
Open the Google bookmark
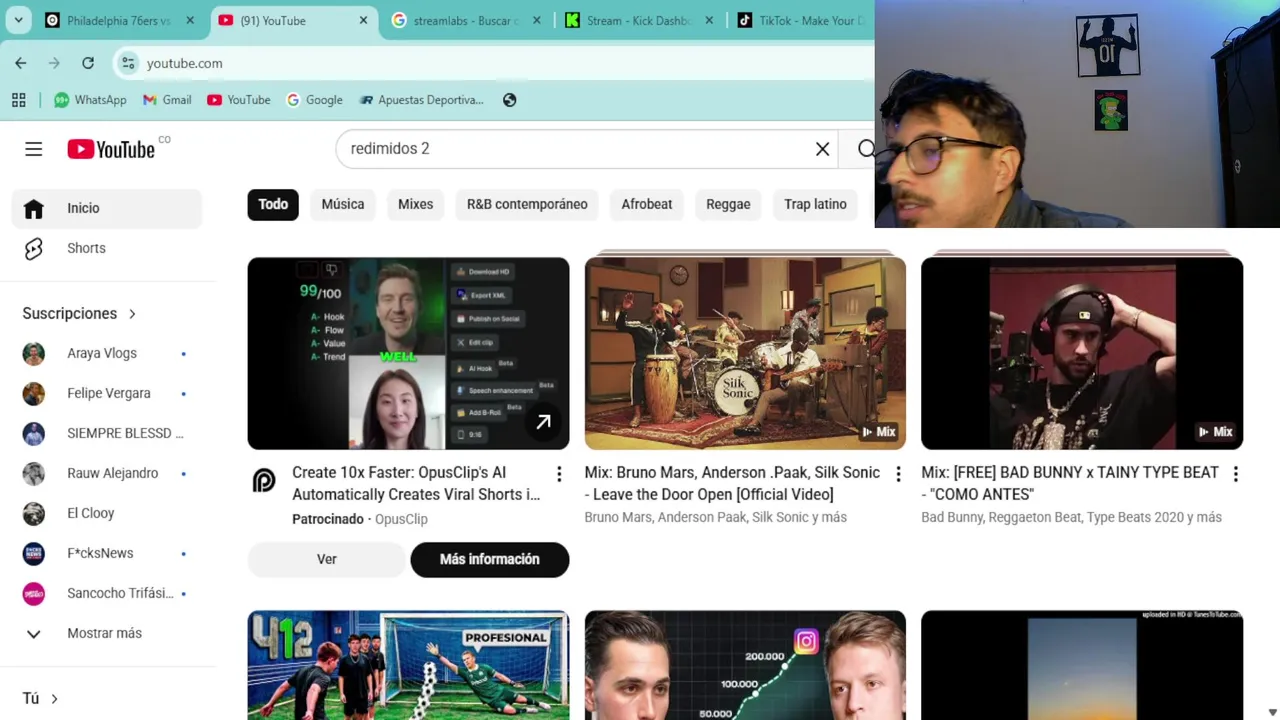pyautogui.click(x=314, y=100)
